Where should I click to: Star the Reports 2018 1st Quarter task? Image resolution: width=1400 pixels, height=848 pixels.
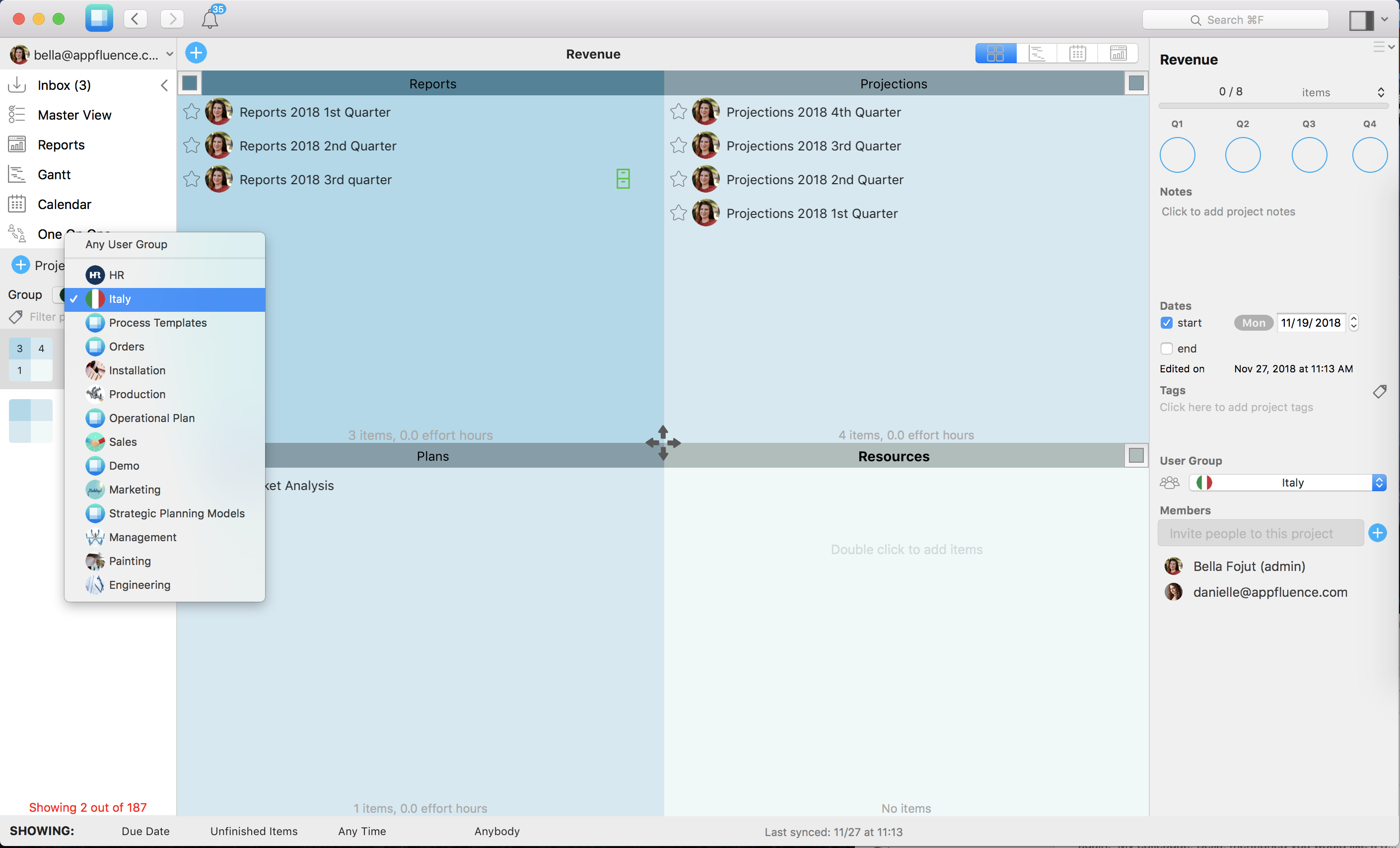[x=191, y=111]
